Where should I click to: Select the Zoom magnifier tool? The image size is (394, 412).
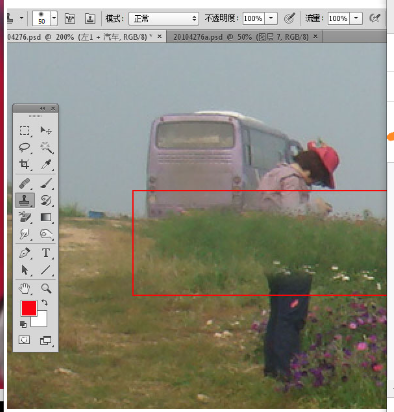click(x=46, y=288)
